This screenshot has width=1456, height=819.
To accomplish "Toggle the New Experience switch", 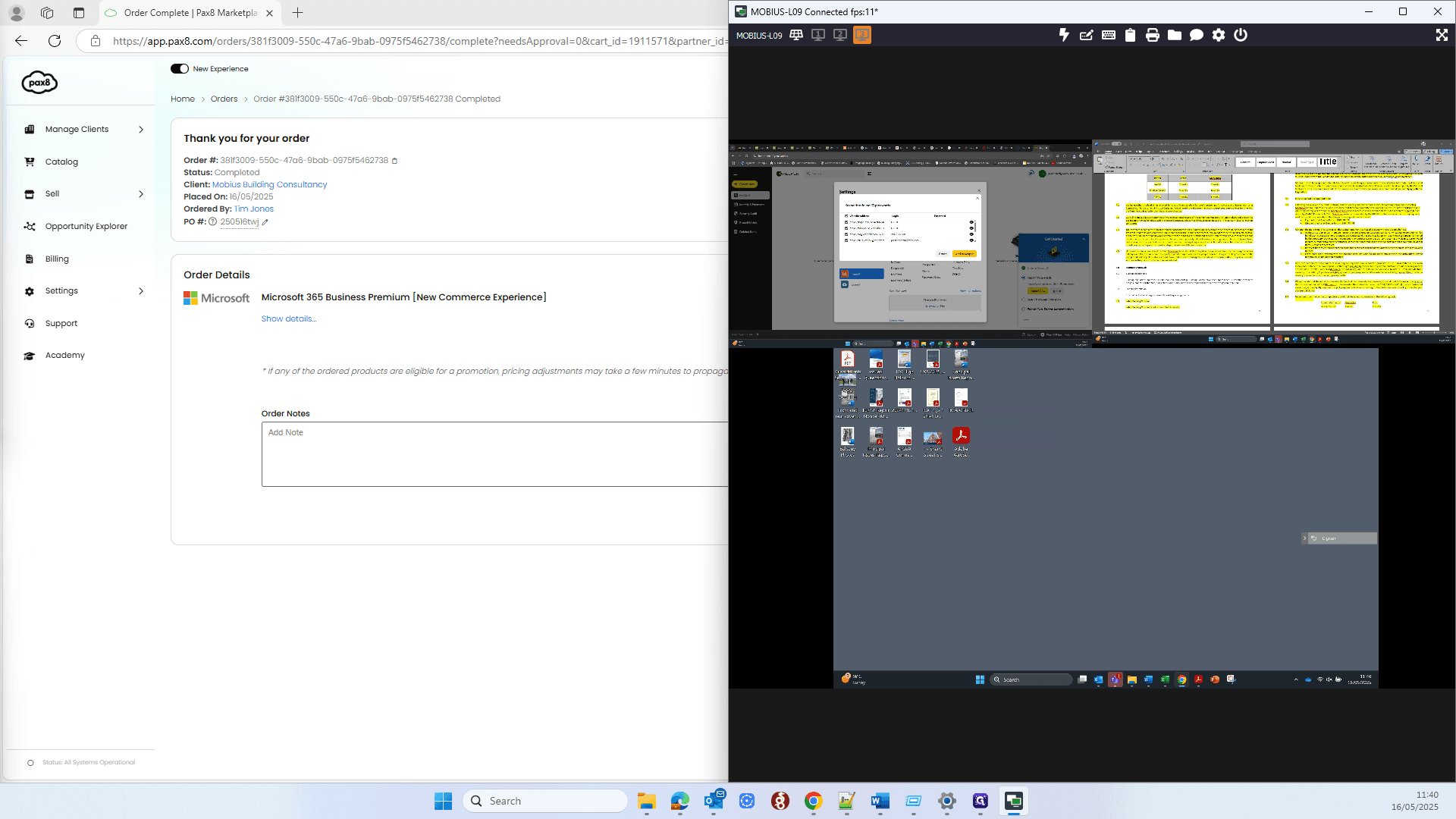I will pyautogui.click(x=180, y=69).
